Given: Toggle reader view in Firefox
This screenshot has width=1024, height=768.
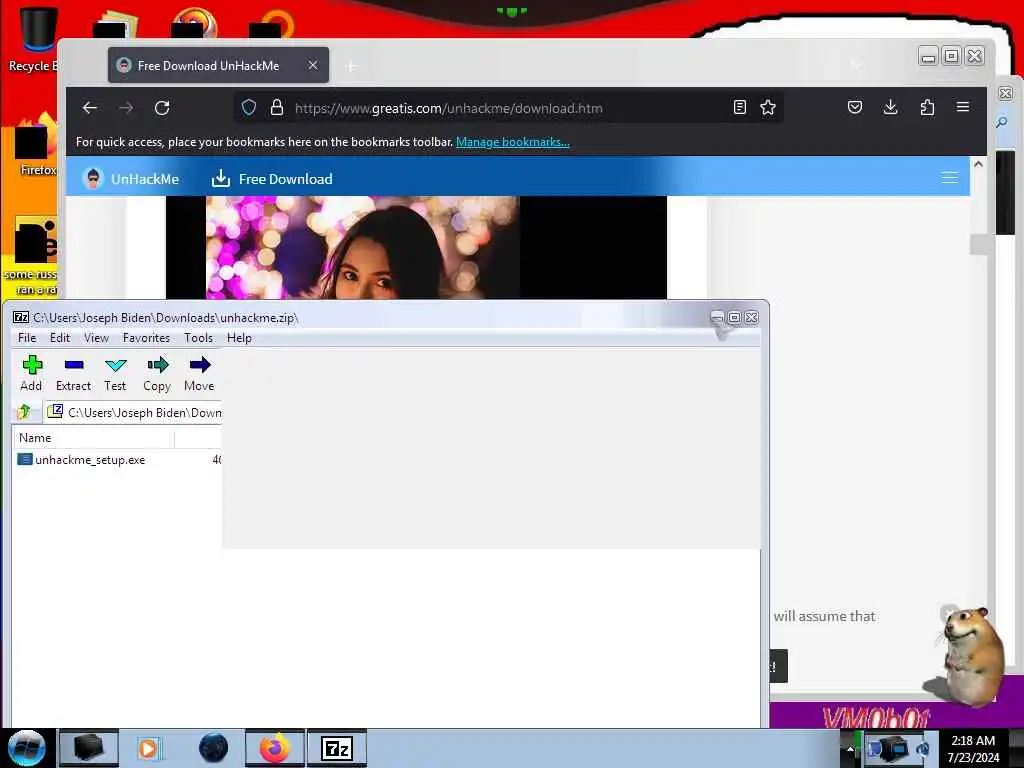Looking at the screenshot, I should (739, 108).
